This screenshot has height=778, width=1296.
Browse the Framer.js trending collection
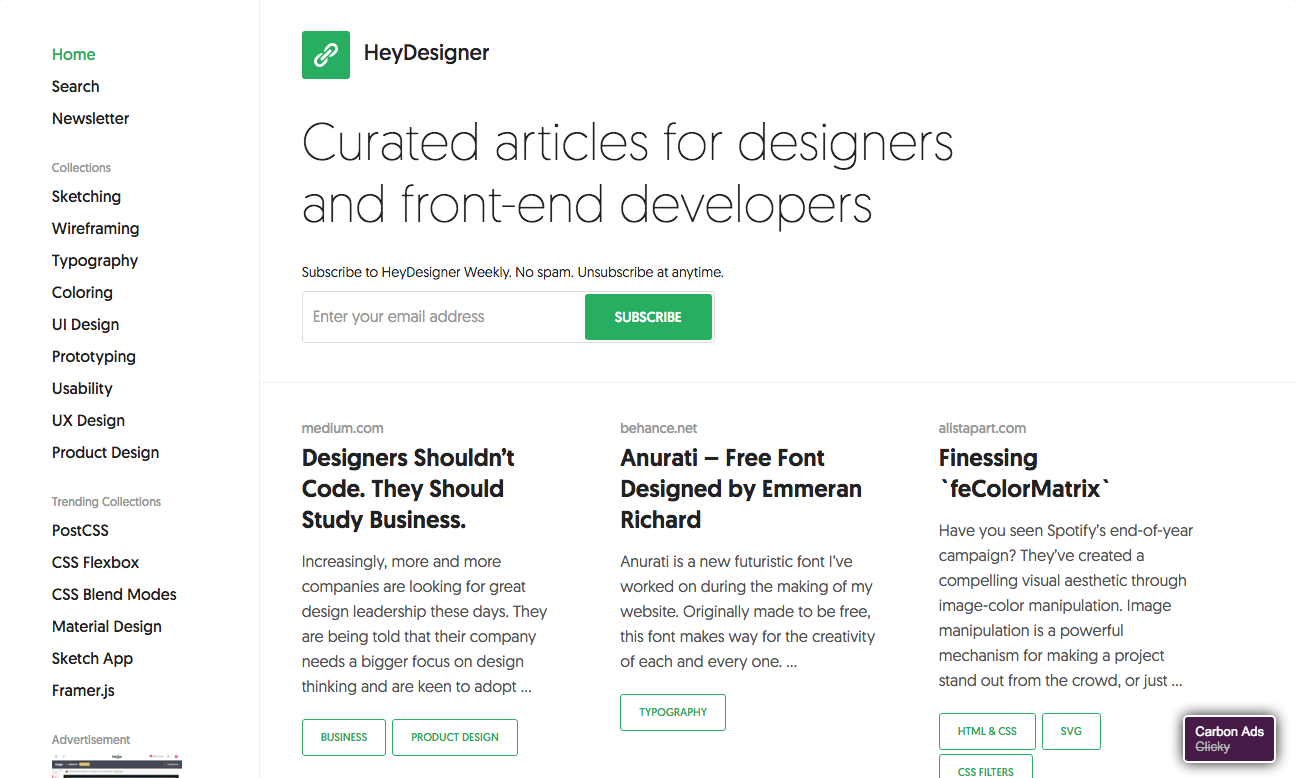coord(83,690)
